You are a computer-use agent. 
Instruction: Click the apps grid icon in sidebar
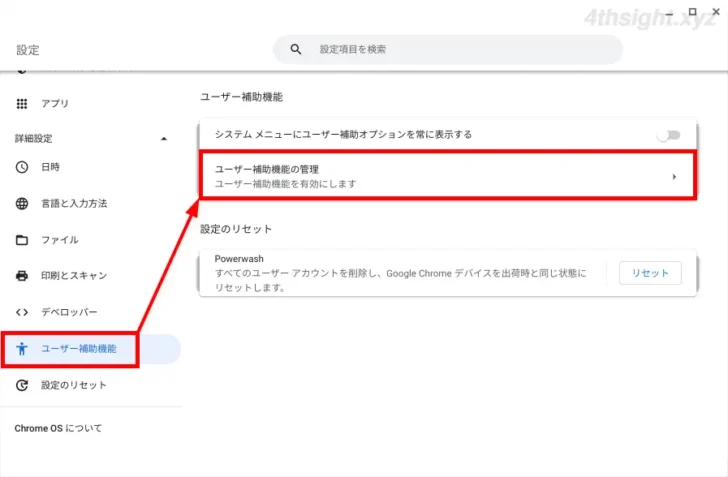click(22, 104)
